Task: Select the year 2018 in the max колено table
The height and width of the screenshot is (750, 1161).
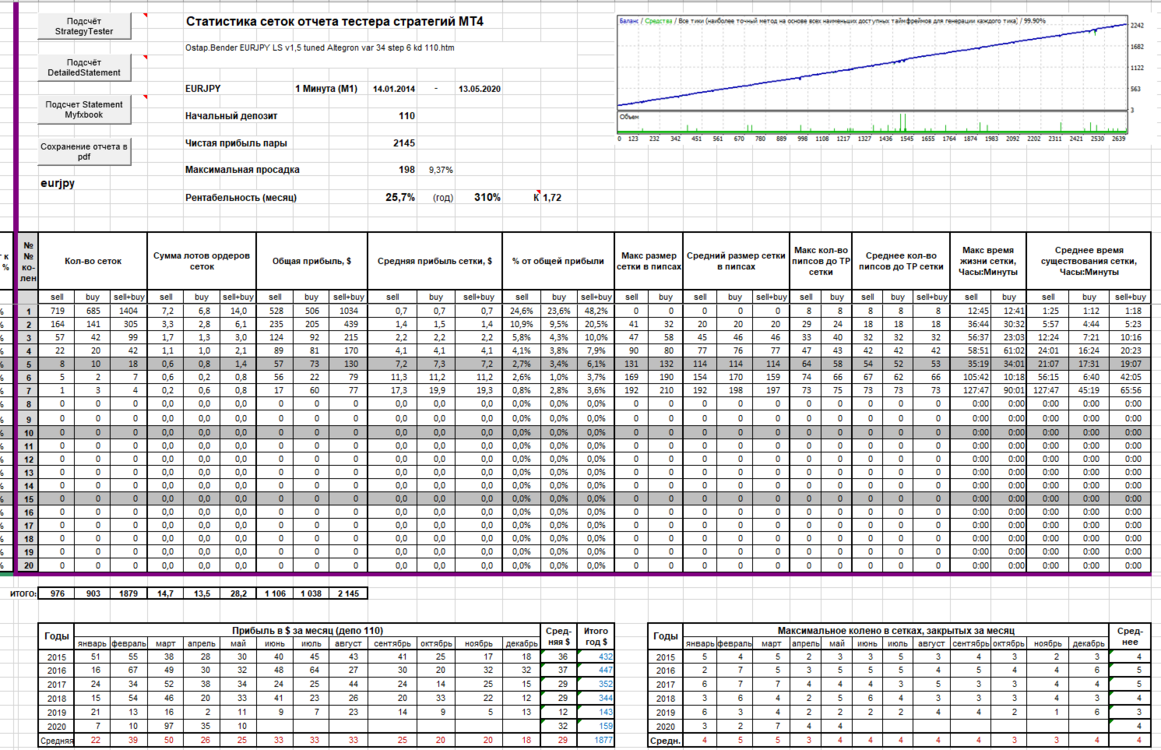Action: point(665,698)
